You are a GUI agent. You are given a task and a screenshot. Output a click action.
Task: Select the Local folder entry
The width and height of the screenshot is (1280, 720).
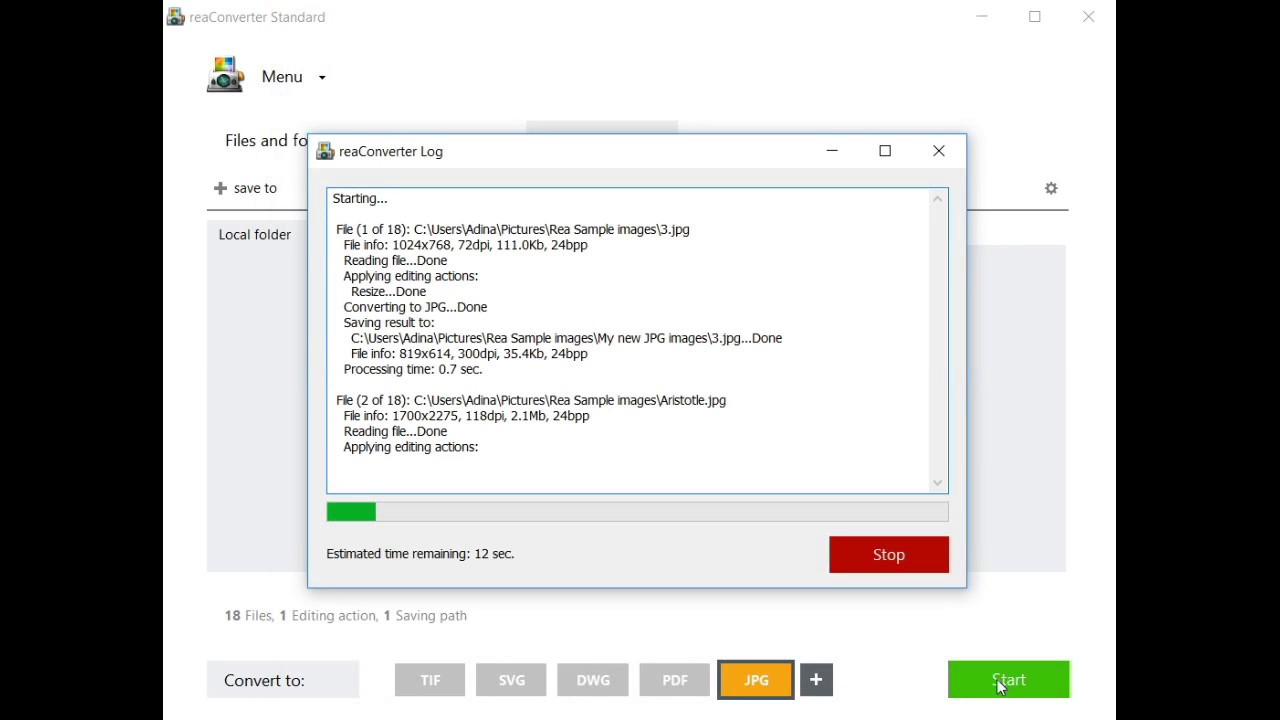(255, 234)
